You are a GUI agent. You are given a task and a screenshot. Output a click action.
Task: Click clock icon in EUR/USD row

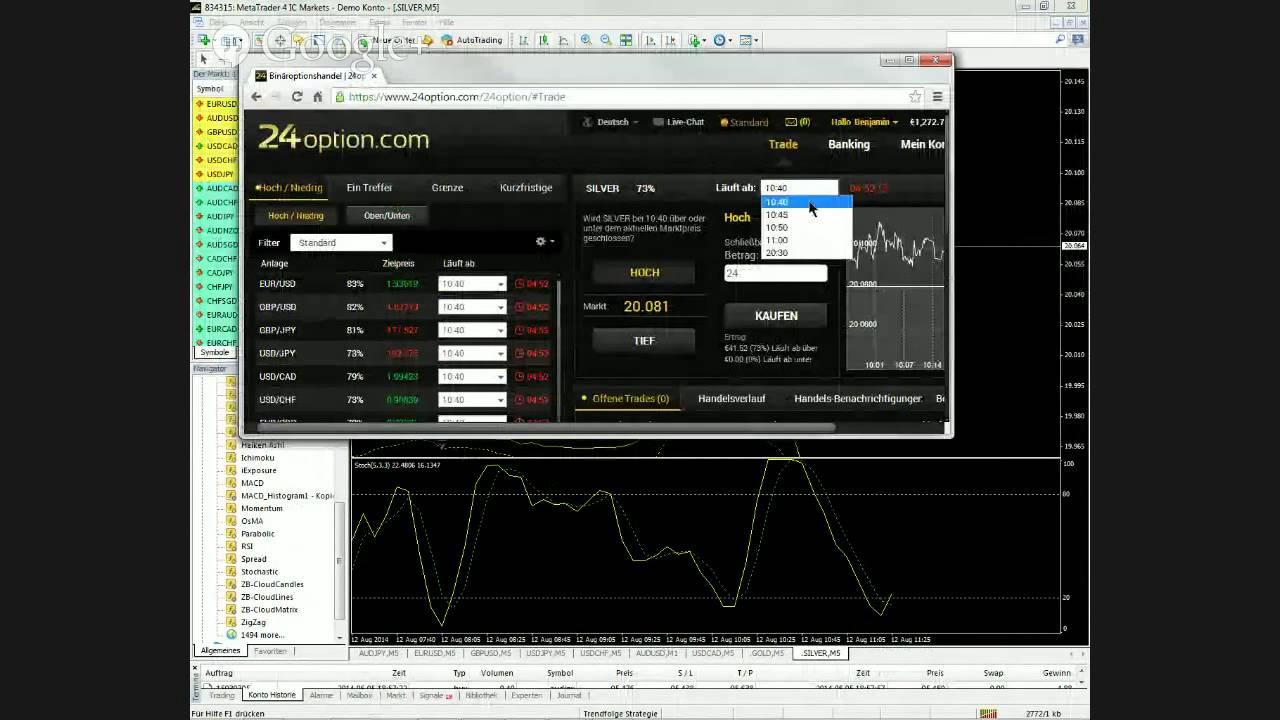pos(520,284)
